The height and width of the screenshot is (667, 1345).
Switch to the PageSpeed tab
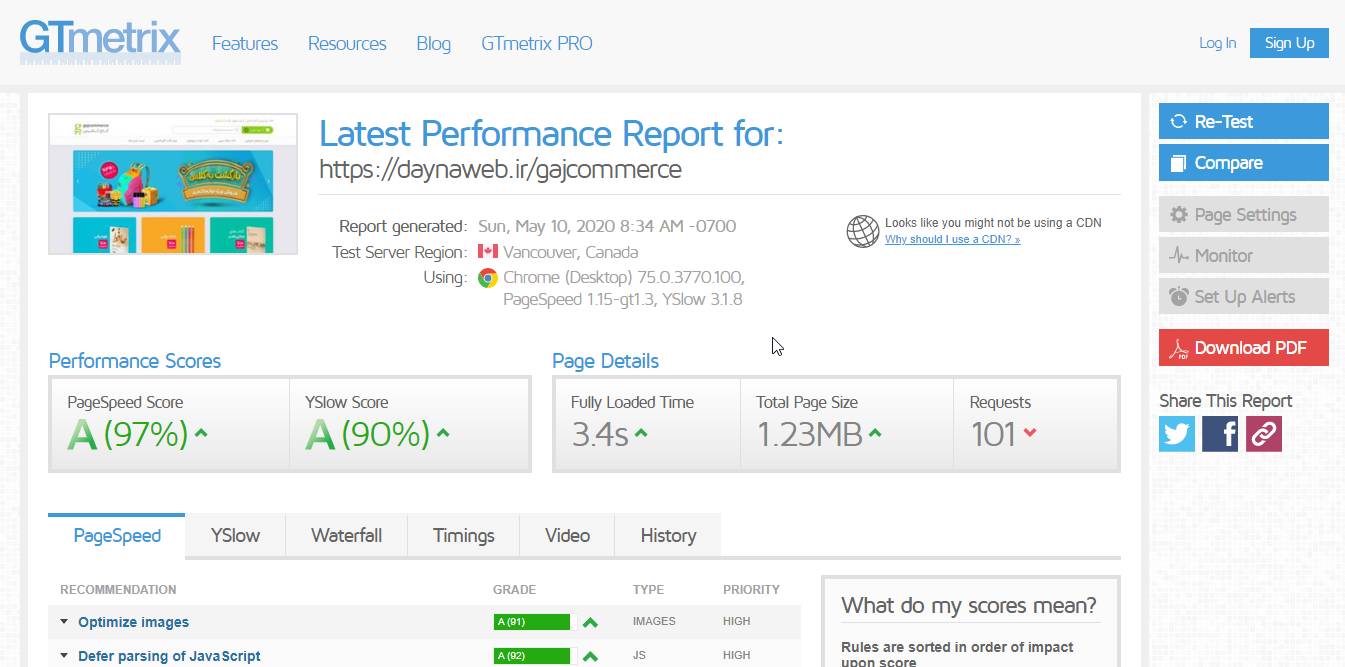(117, 535)
